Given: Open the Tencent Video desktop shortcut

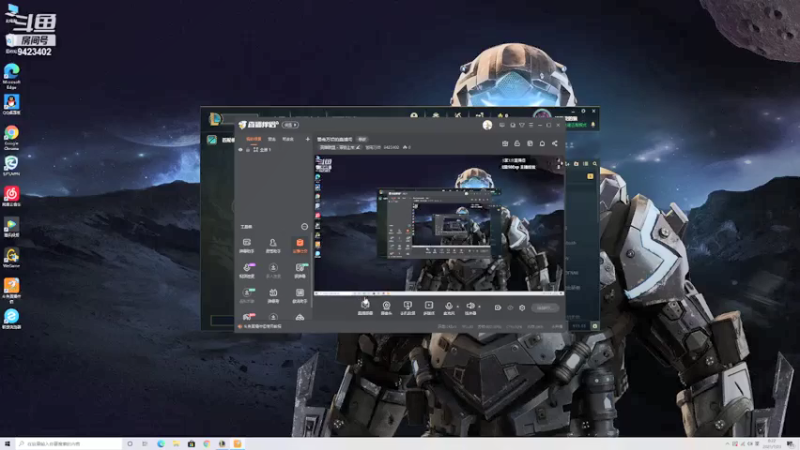Looking at the screenshot, I should tap(11, 227).
